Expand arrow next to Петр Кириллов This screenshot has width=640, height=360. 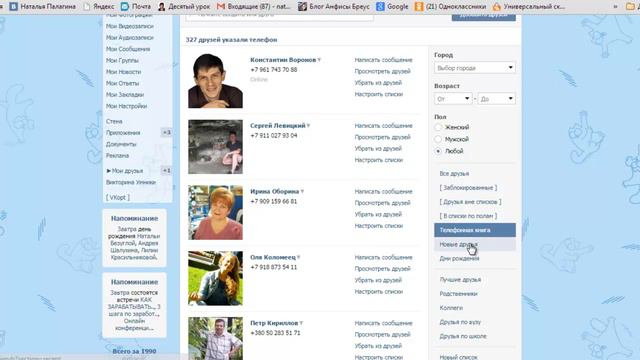[301, 323]
